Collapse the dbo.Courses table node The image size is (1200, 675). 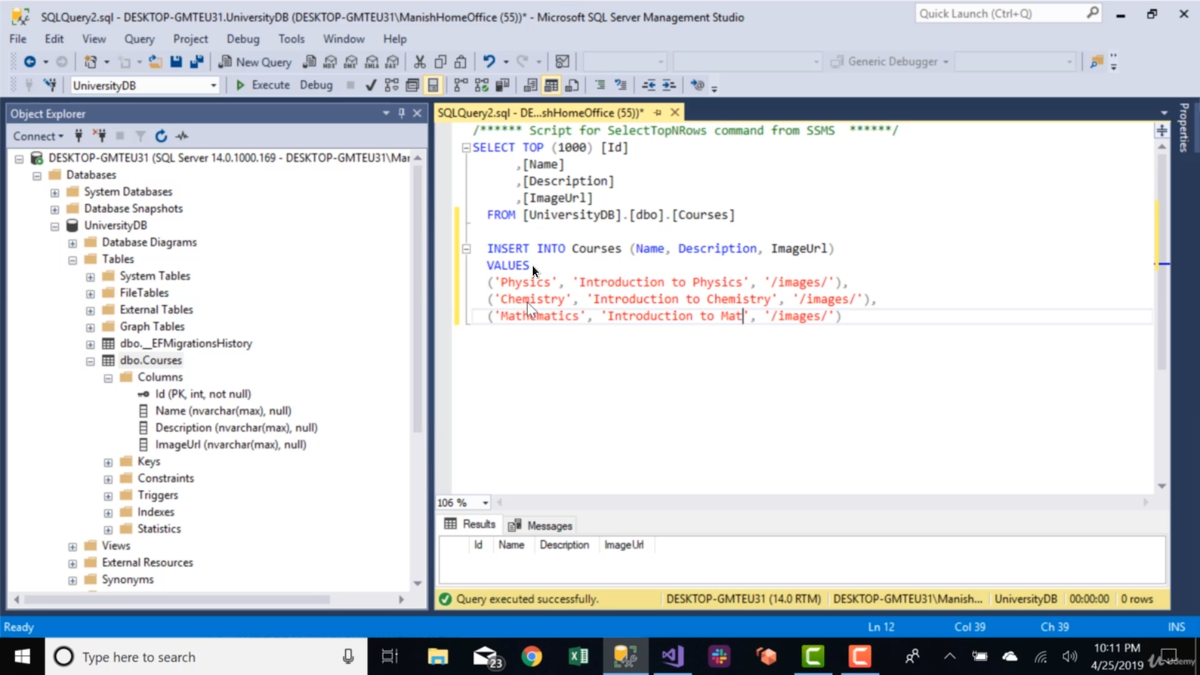click(x=90, y=361)
